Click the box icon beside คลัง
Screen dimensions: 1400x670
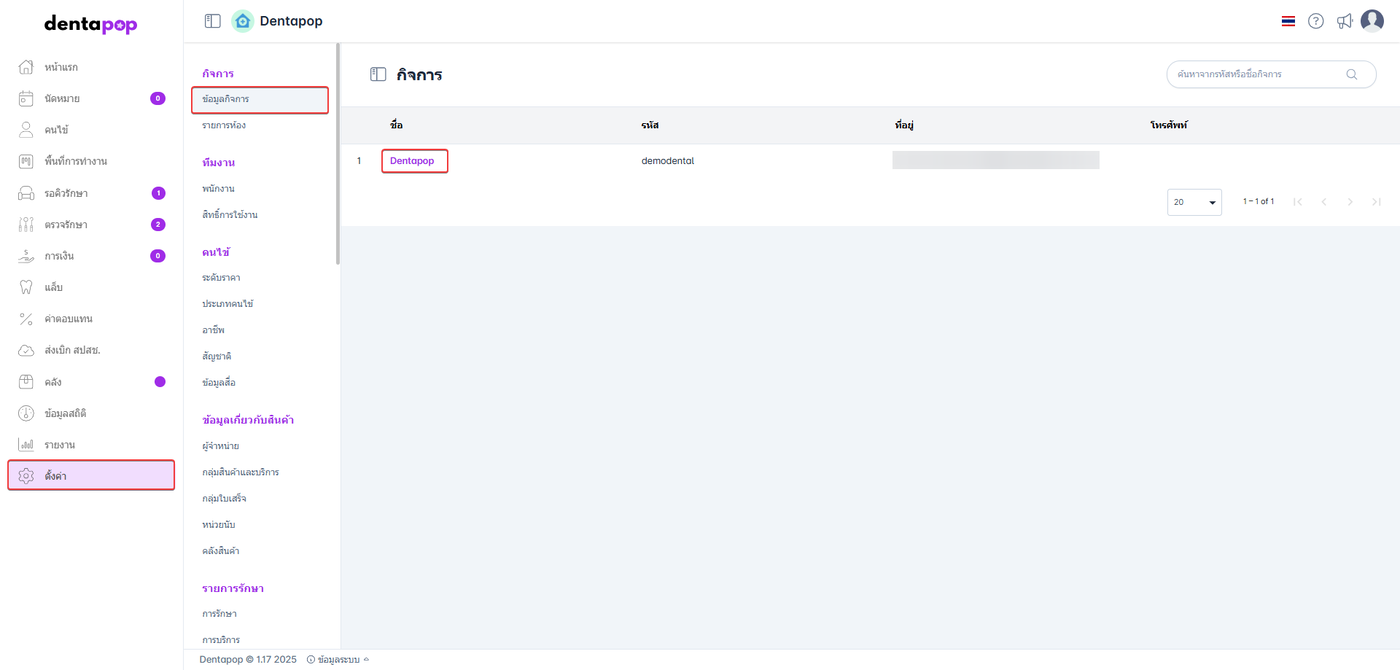[27, 382]
